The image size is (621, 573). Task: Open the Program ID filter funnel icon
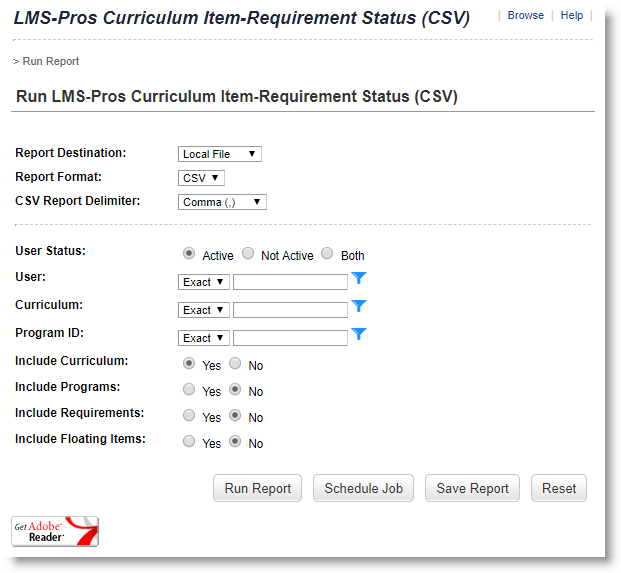(360, 335)
